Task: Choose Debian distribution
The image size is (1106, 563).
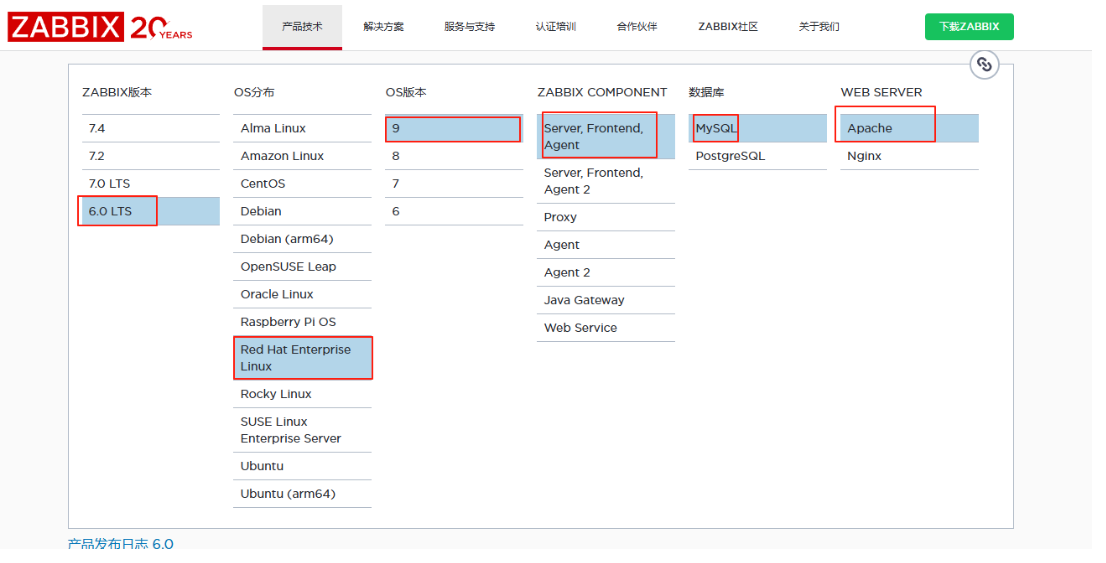Action: tap(302, 211)
